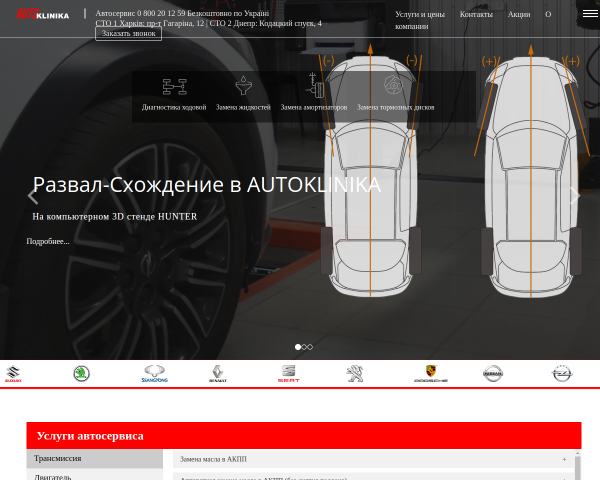600x480 pixels.
Task: Click 'Заказать звонок' button
Action: [129, 34]
